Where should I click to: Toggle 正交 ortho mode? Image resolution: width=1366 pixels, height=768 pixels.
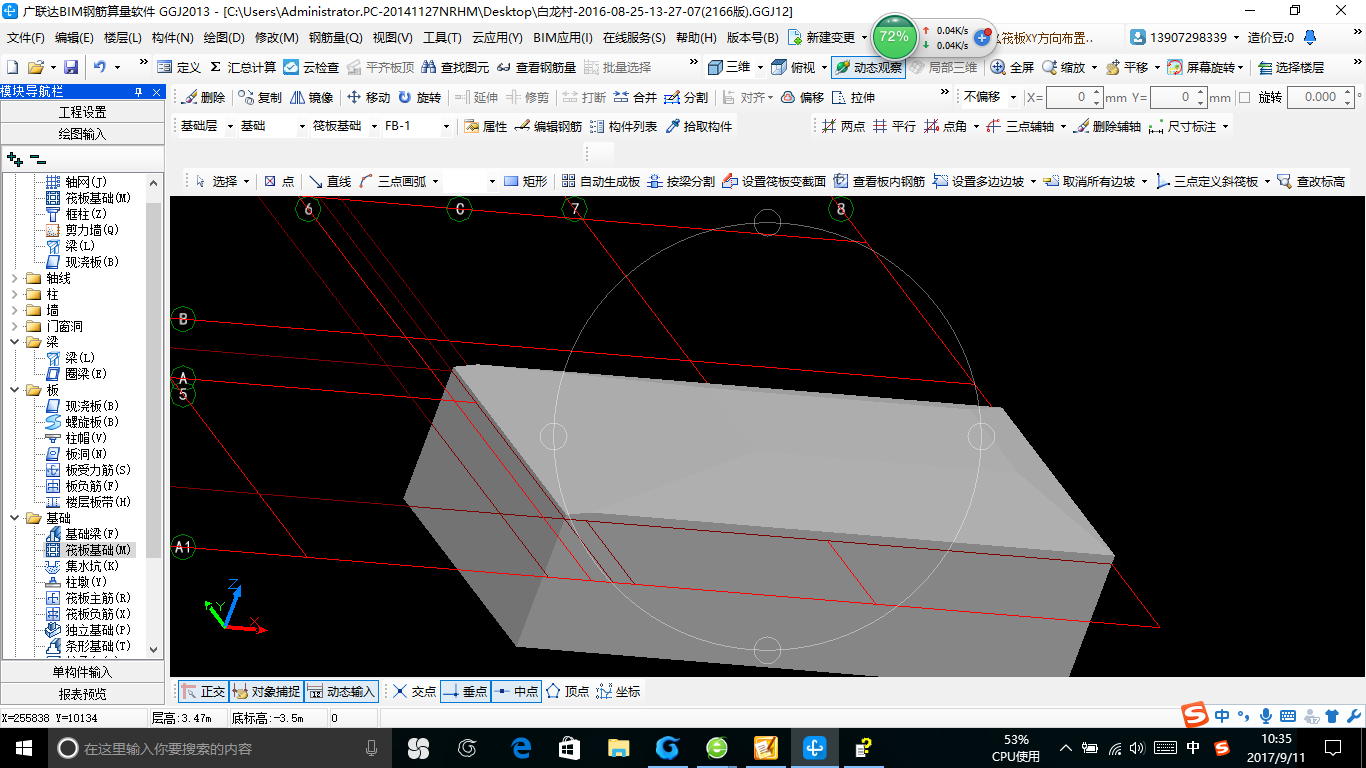coord(203,691)
